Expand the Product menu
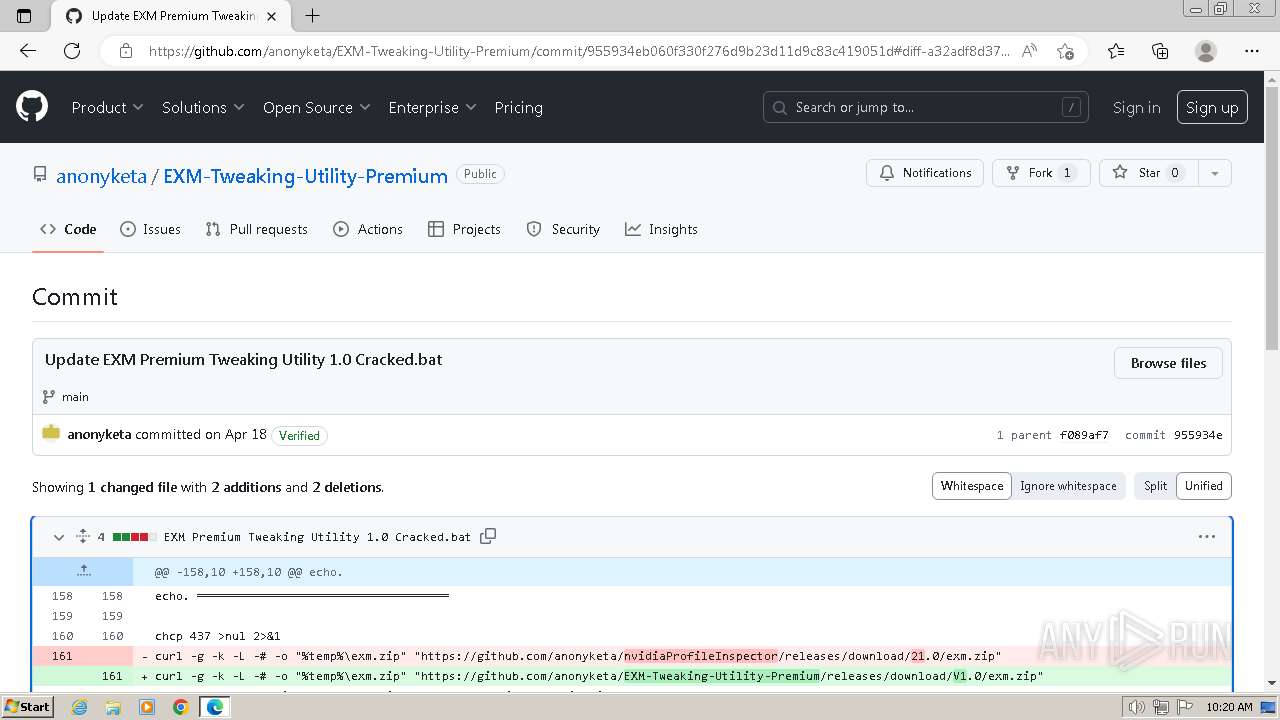 [107, 107]
